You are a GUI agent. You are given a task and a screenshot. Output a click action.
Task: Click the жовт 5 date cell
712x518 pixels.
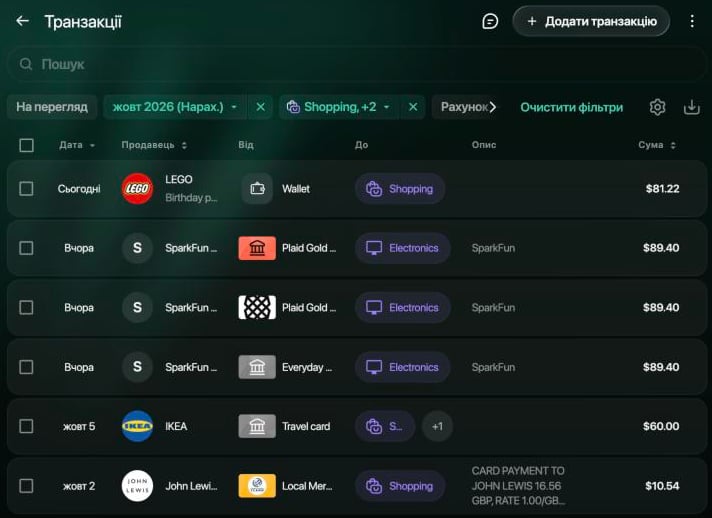click(x=79, y=426)
